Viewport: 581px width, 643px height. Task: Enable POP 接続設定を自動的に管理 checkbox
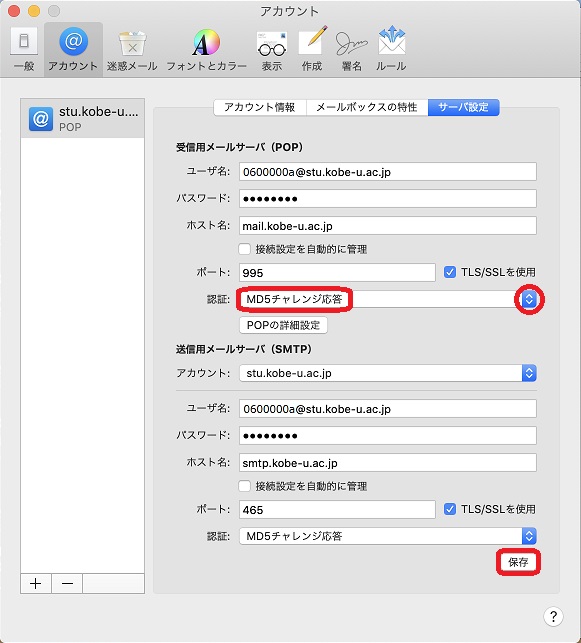244,249
